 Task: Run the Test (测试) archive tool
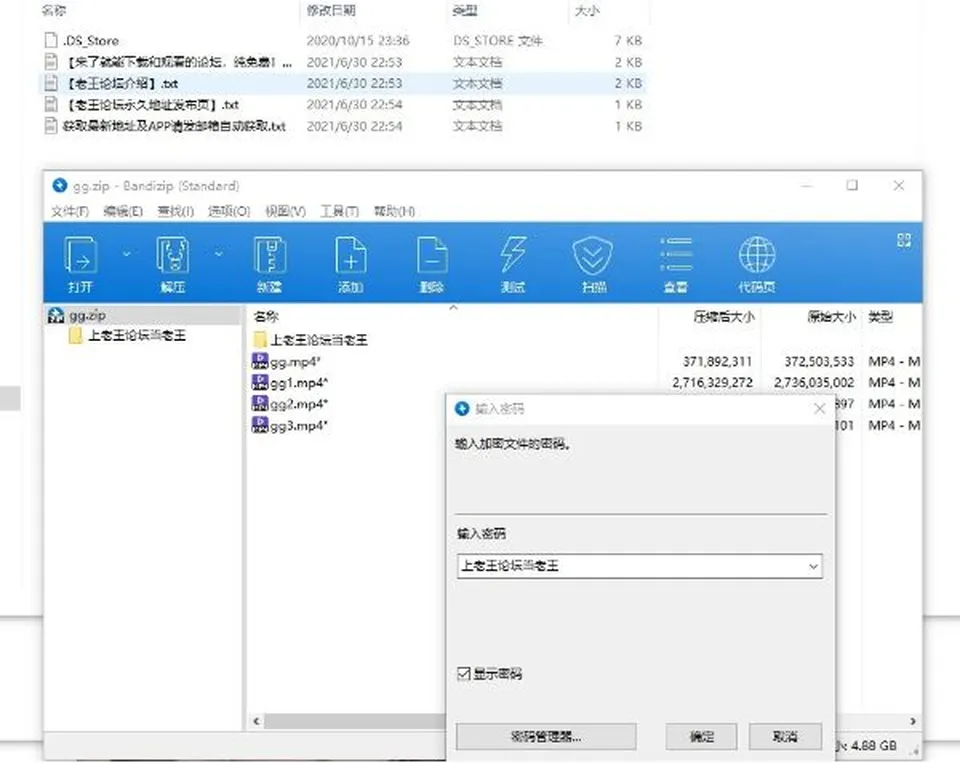point(513,255)
